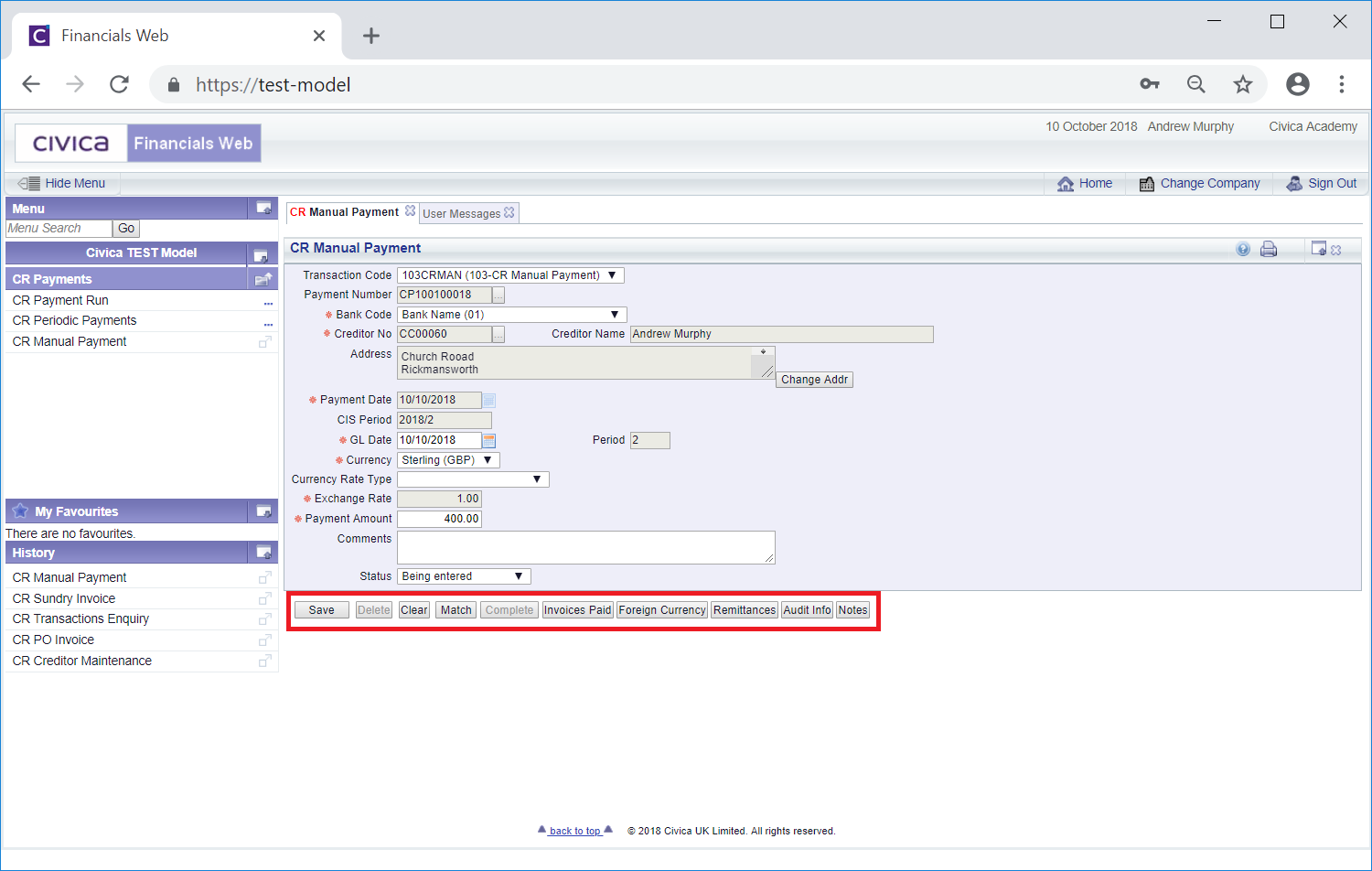Open the Payment Number lookup button
This screenshot has height=871, width=1372.
coord(498,295)
